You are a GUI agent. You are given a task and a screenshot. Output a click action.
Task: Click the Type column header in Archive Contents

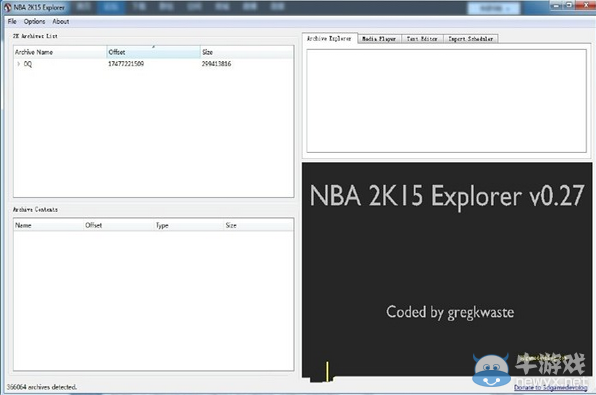tap(189, 225)
